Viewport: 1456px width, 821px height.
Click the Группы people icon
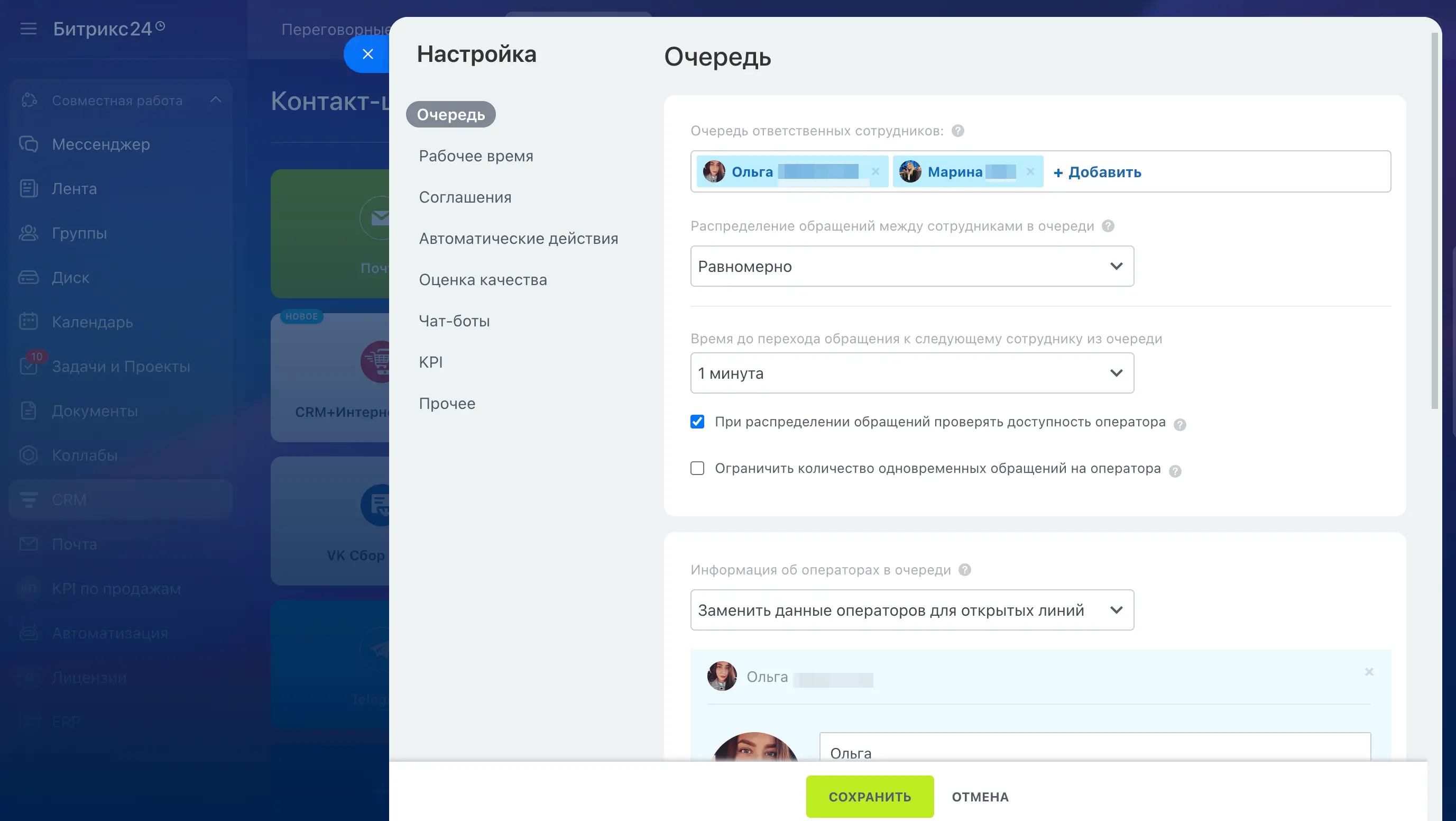point(28,233)
